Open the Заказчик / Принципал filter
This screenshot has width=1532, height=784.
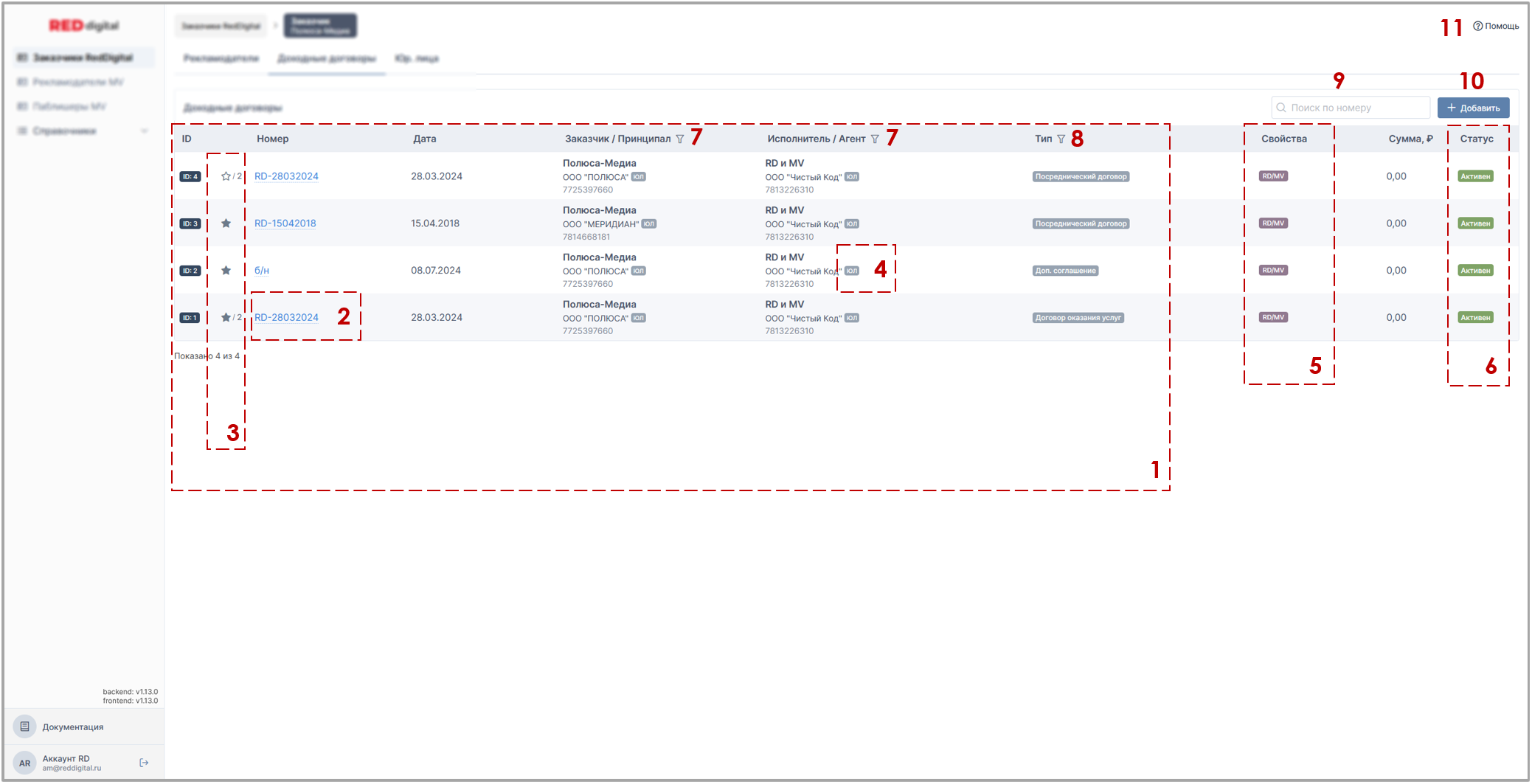(679, 139)
